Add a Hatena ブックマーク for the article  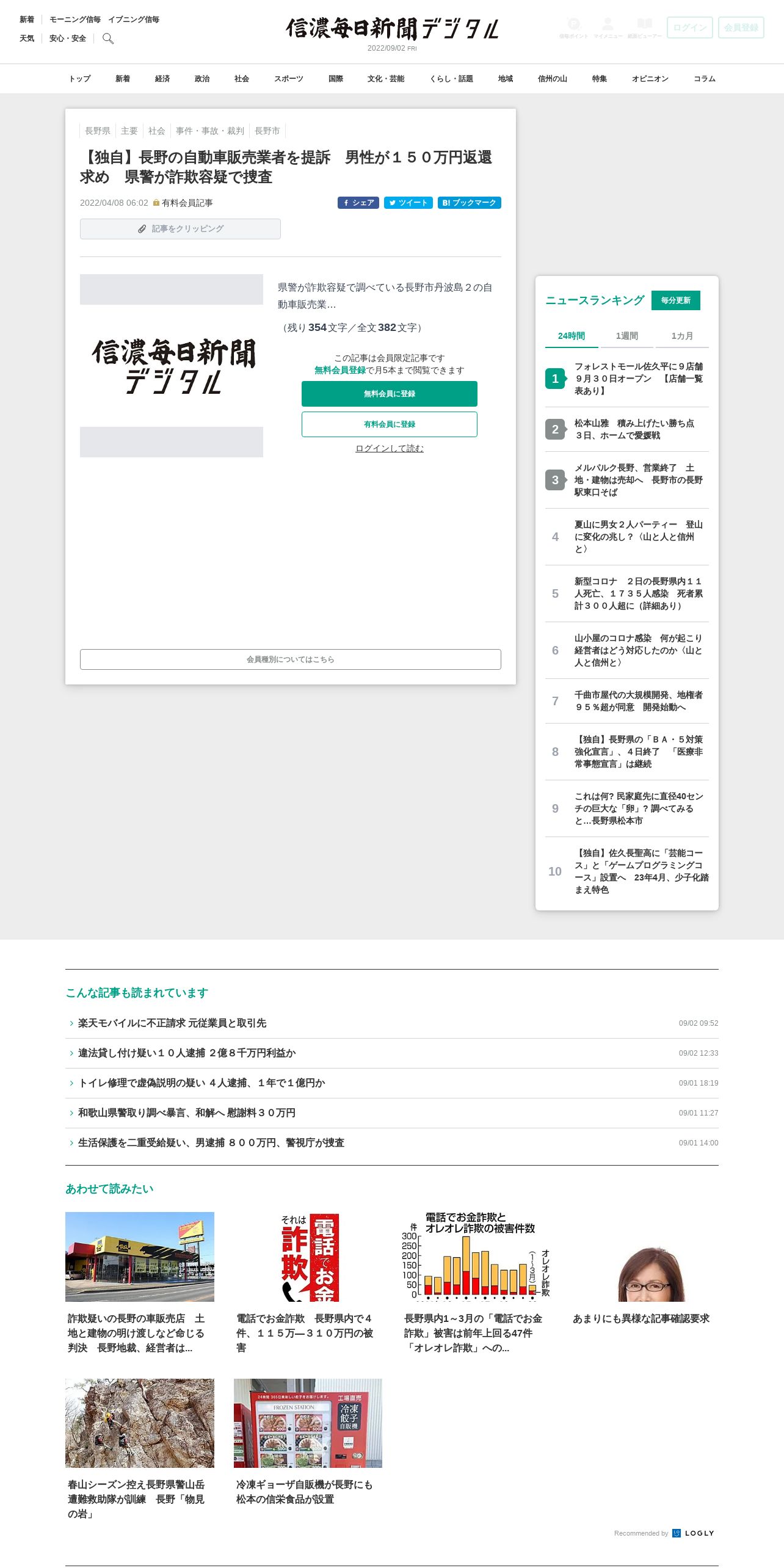click(x=470, y=203)
